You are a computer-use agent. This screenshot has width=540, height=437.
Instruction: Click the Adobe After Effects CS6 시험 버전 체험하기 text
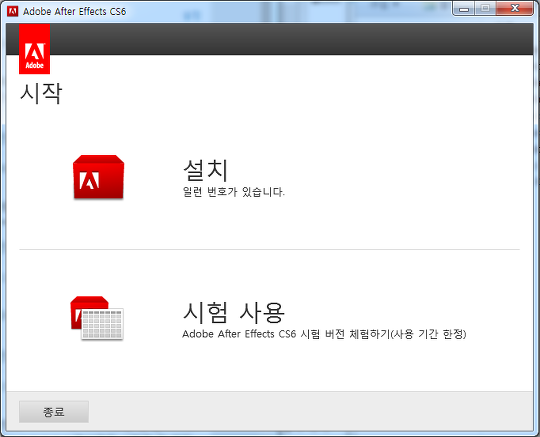pos(324,334)
